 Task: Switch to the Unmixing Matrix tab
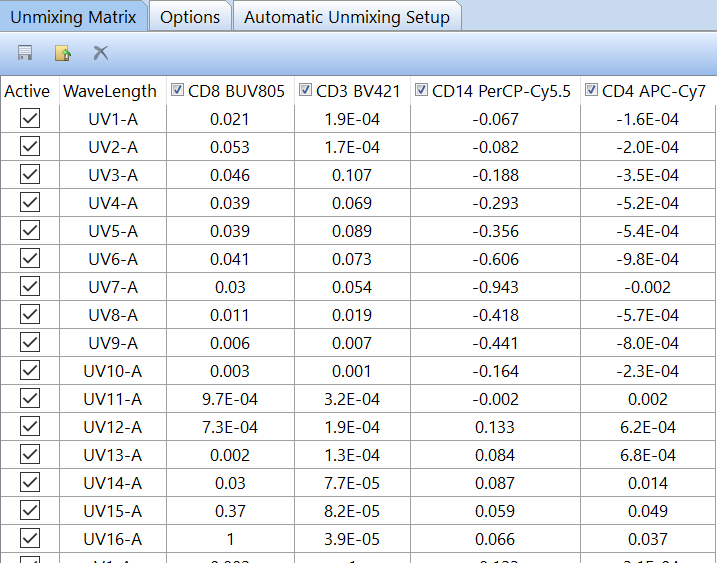[x=73, y=17]
